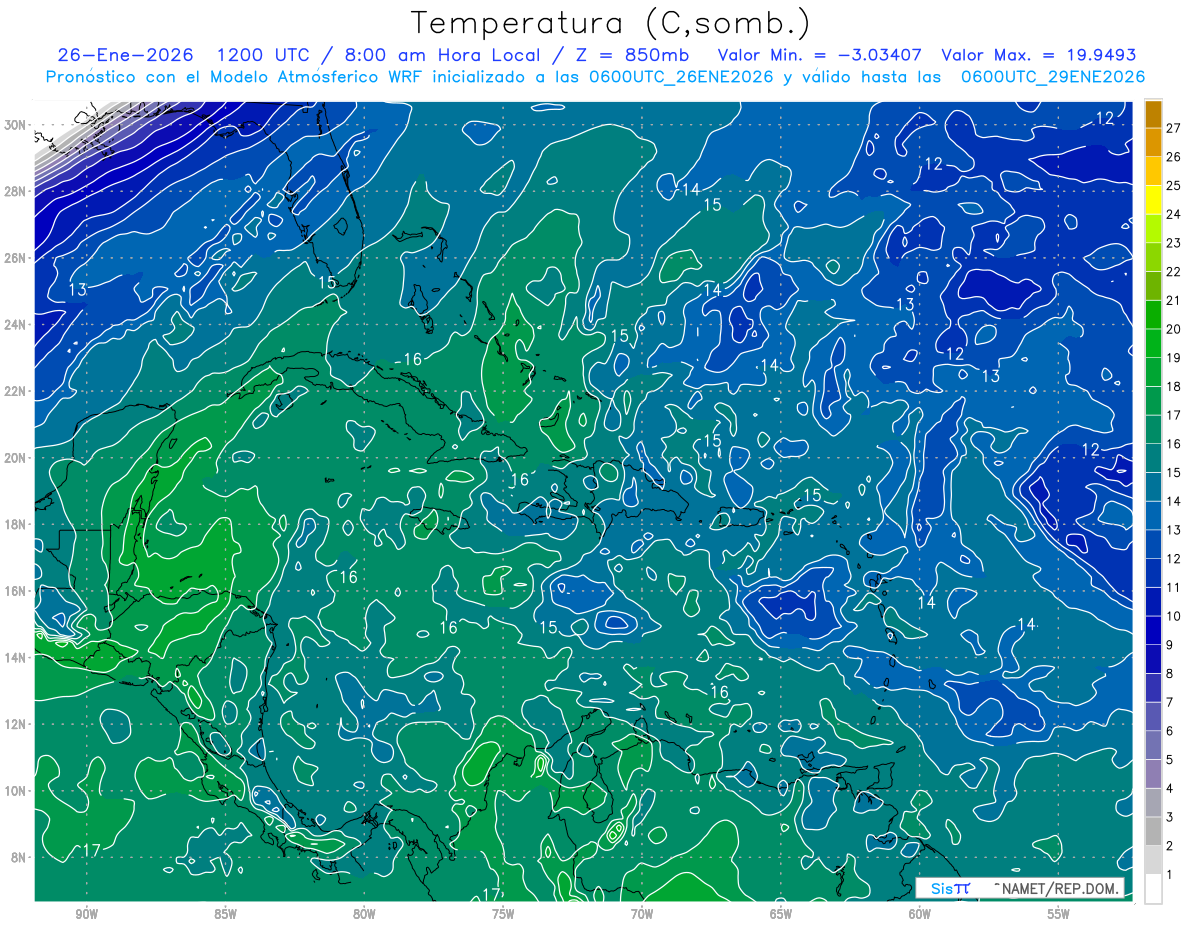The width and height of the screenshot is (1200, 927).
Task: Click the 16N latitude axis label
Action: (17, 591)
